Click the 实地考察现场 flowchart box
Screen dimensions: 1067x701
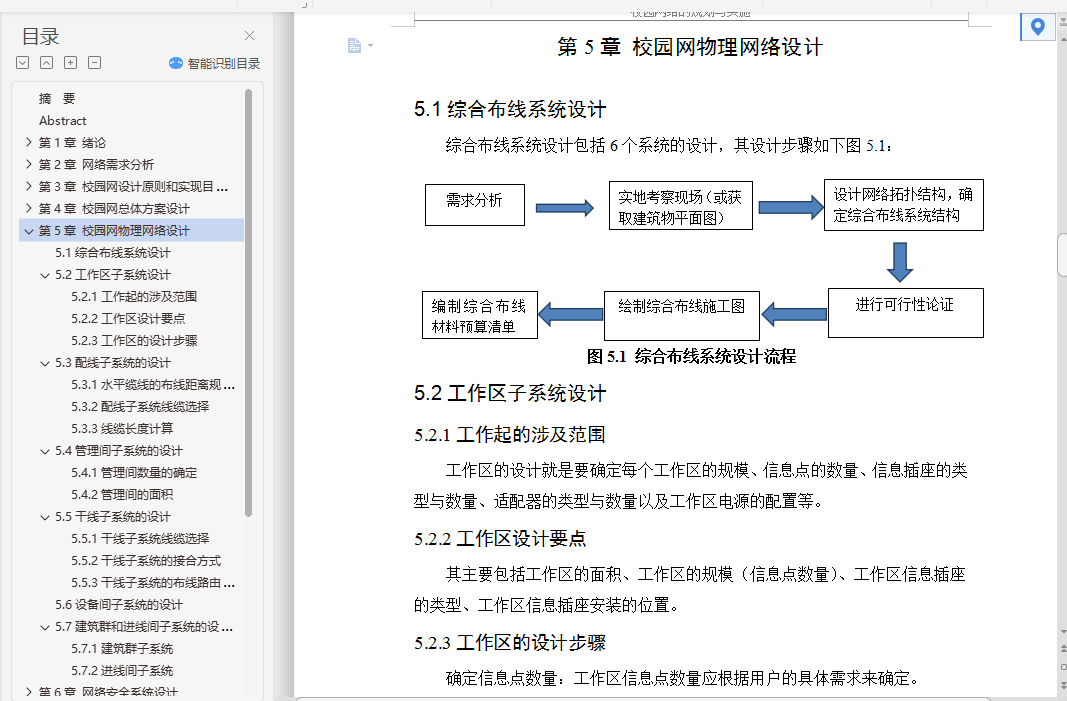680,206
